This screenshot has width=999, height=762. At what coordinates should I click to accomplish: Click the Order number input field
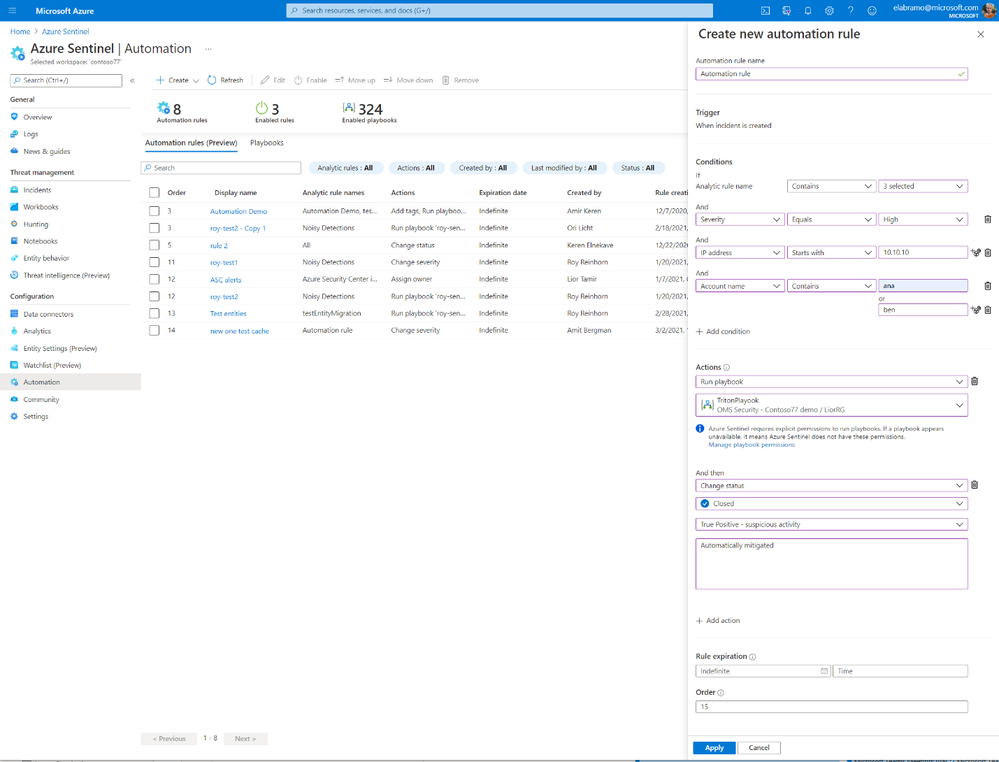point(831,707)
